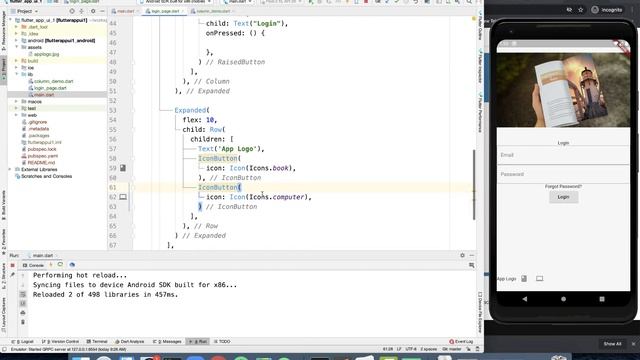640x360 pixels.
Task: Stop the running app in Run panel
Action: pos(13,265)
